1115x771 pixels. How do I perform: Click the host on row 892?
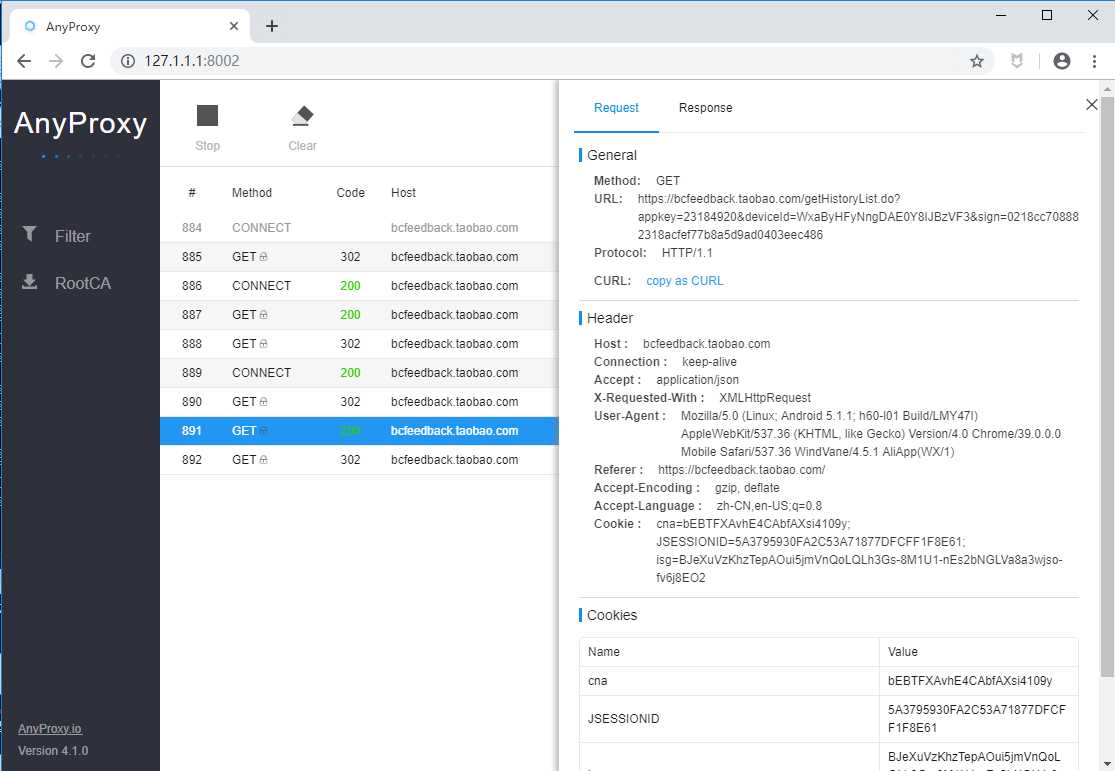click(454, 459)
